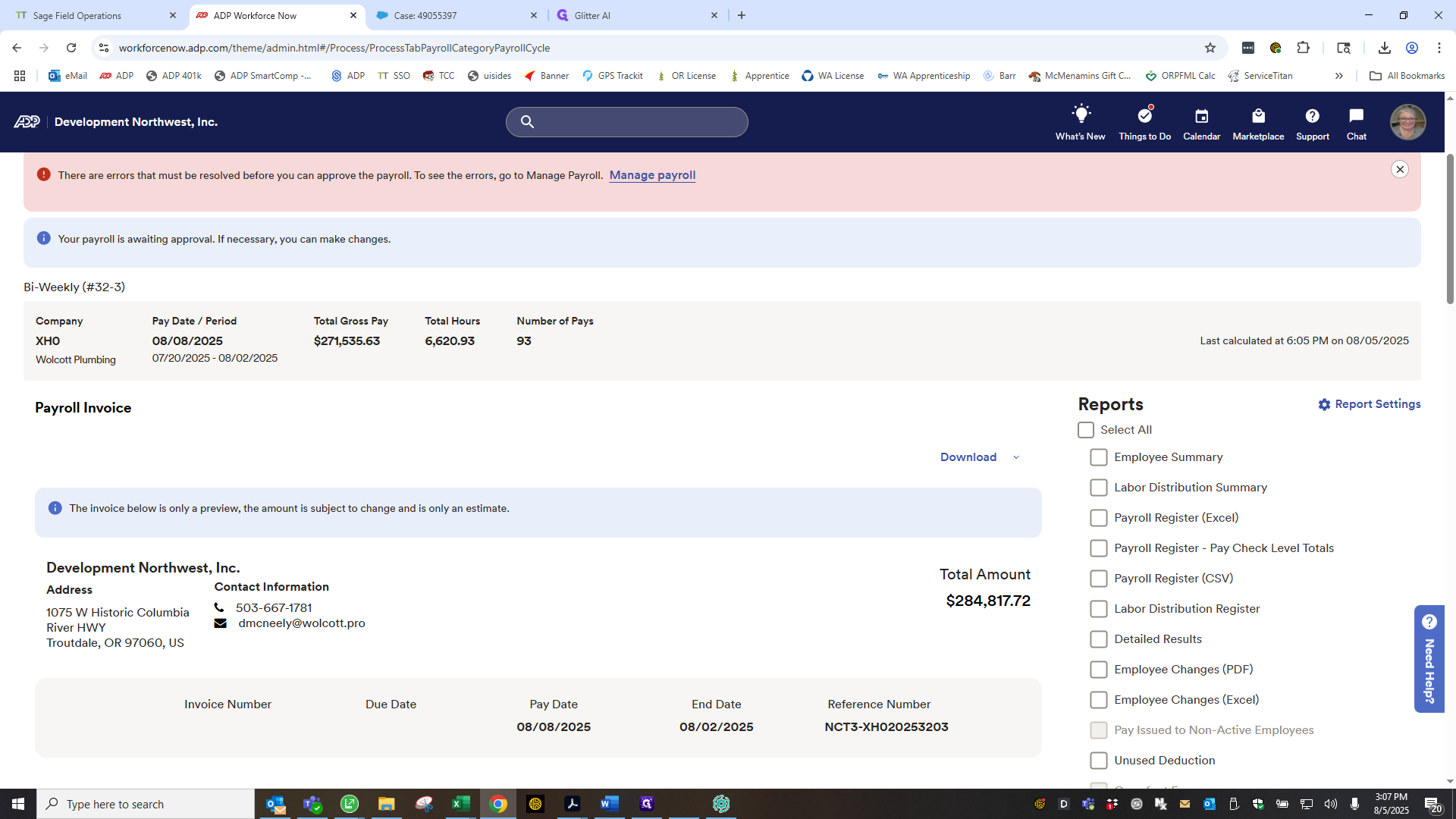Check Payroll Register (Excel) report
Viewport: 1456px width, 819px height.
[x=1098, y=518]
